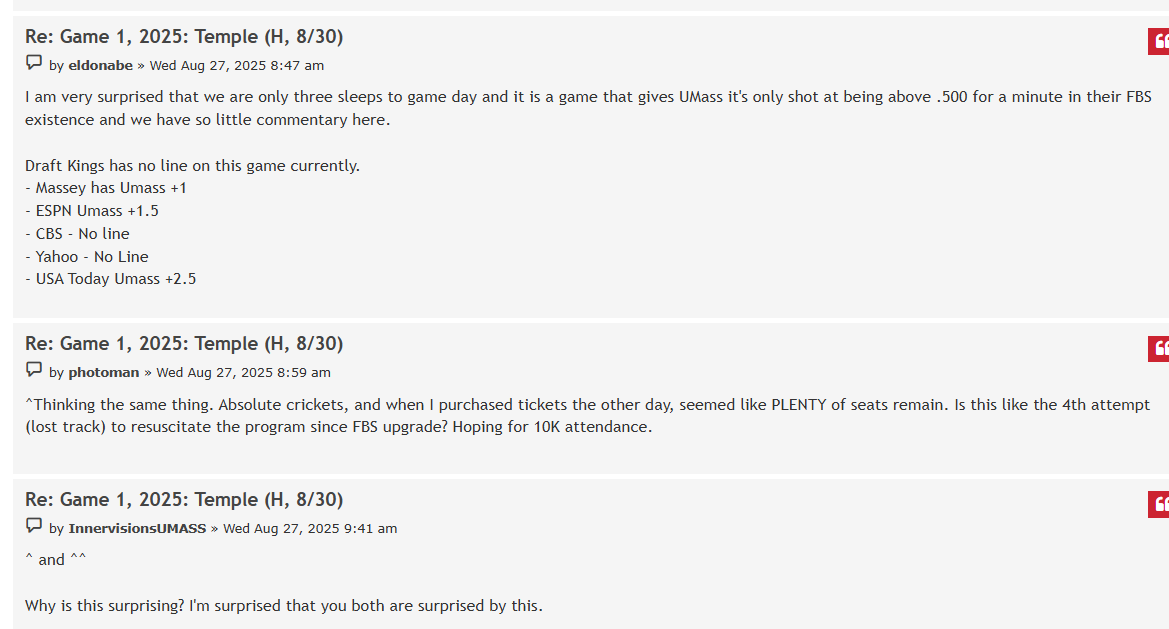Quote photoman's post using the red quote icon
Viewport: 1169px width, 629px height.
point(1159,349)
